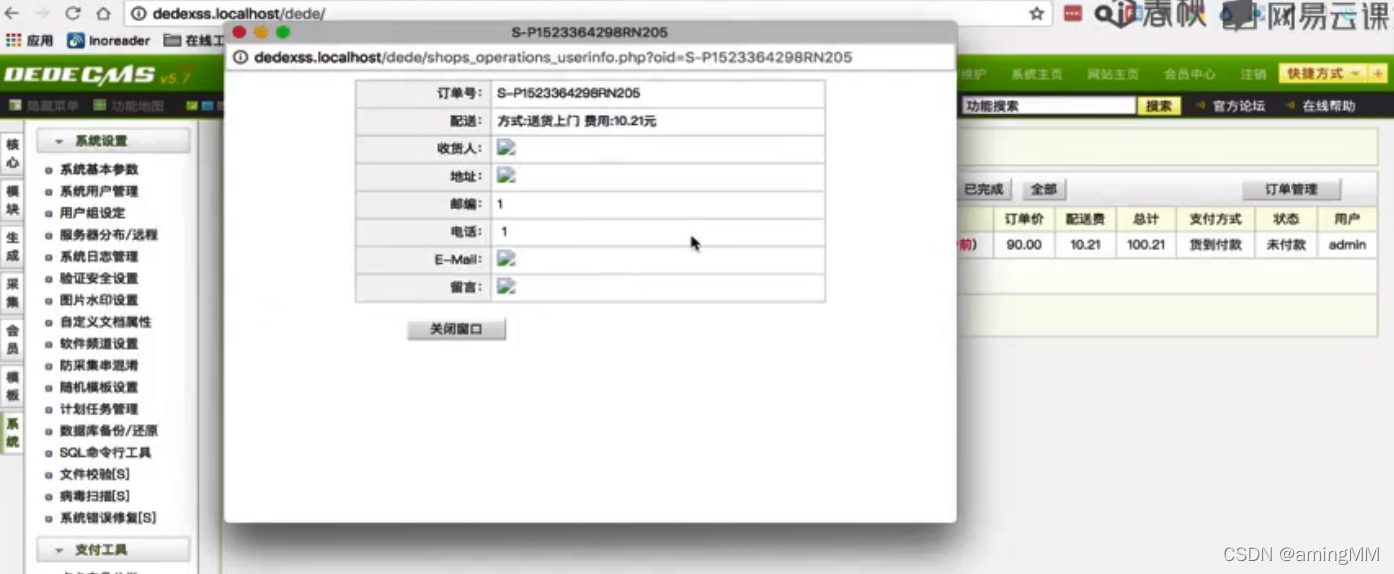Open 用户组设定 in the sidebar

pyautogui.click(x=92, y=213)
